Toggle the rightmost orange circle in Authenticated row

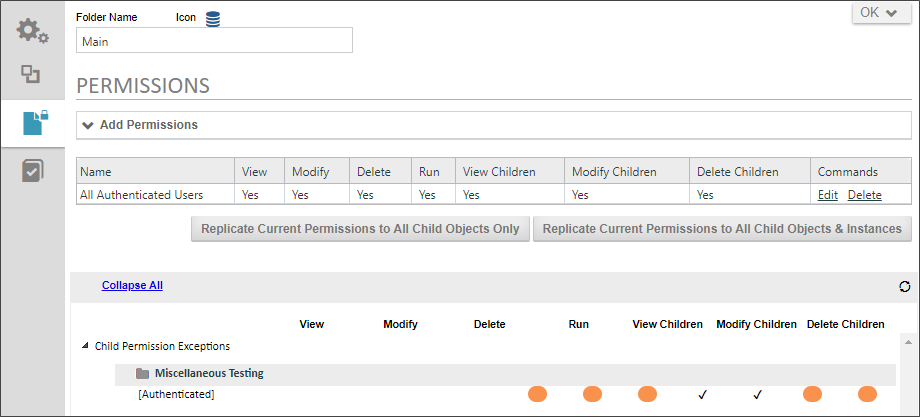(867, 394)
